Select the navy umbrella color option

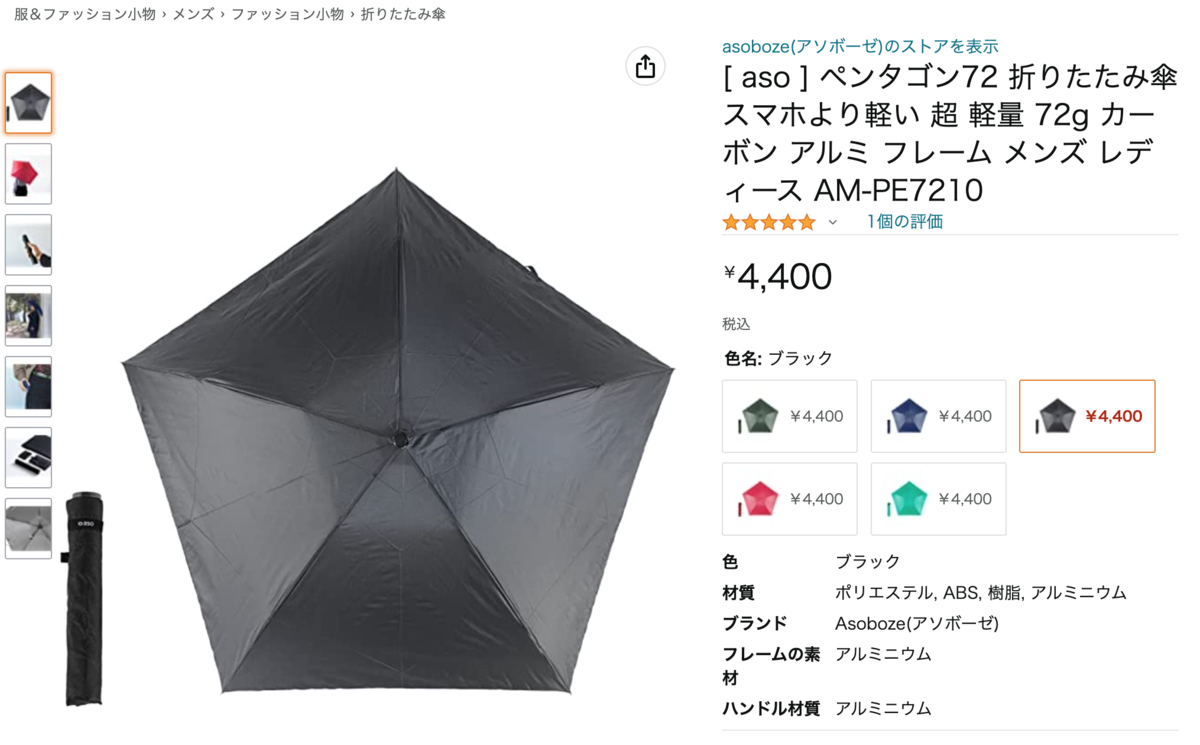click(x=938, y=416)
